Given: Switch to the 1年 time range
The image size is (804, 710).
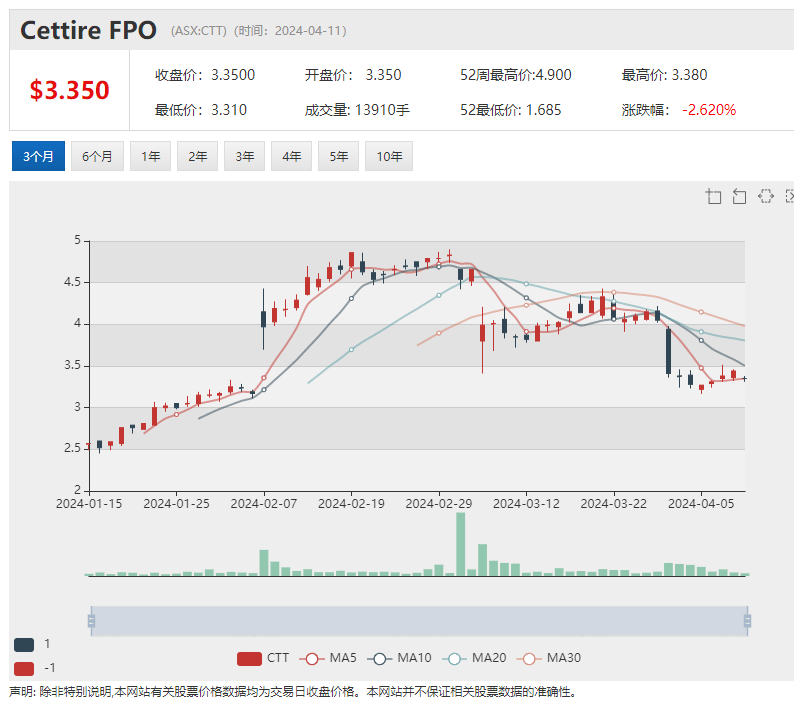Looking at the screenshot, I should 150,156.
